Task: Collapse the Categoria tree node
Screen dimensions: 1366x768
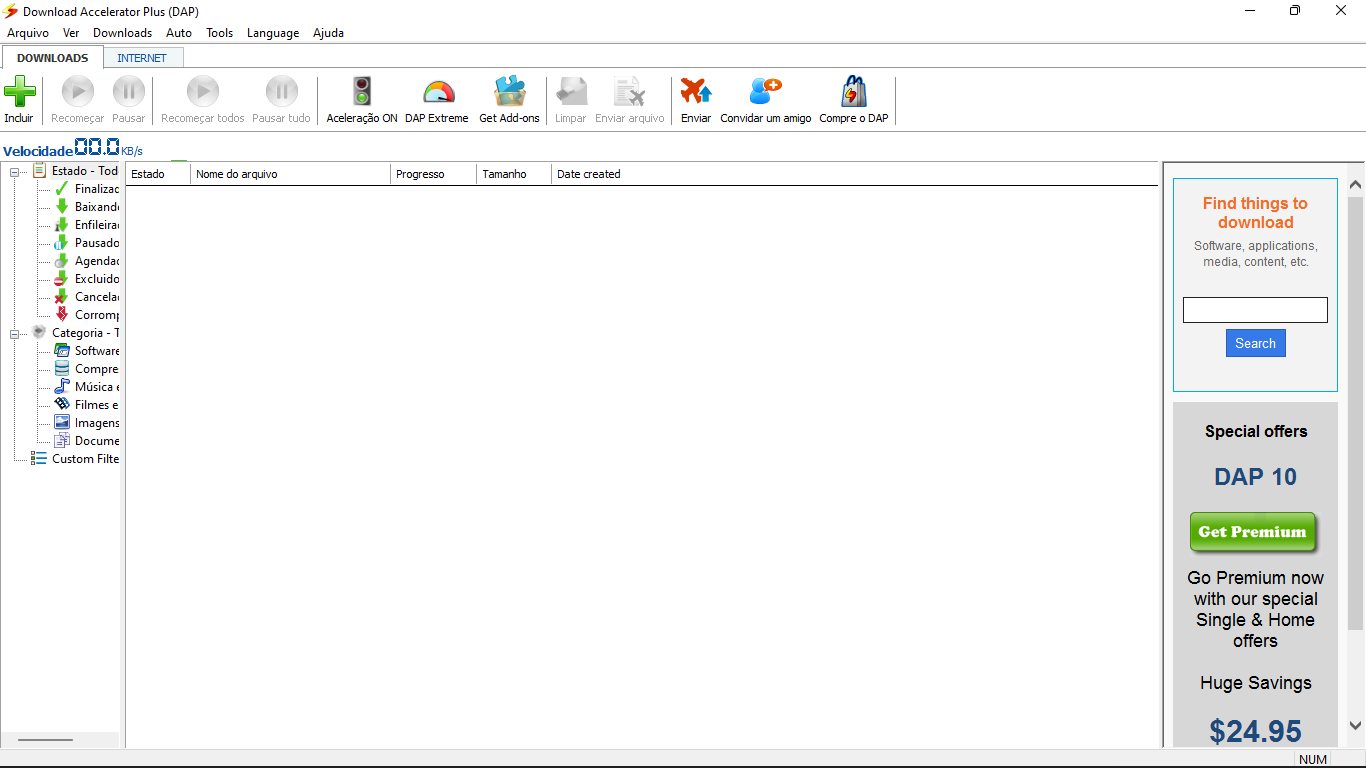Action: point(15,334)
